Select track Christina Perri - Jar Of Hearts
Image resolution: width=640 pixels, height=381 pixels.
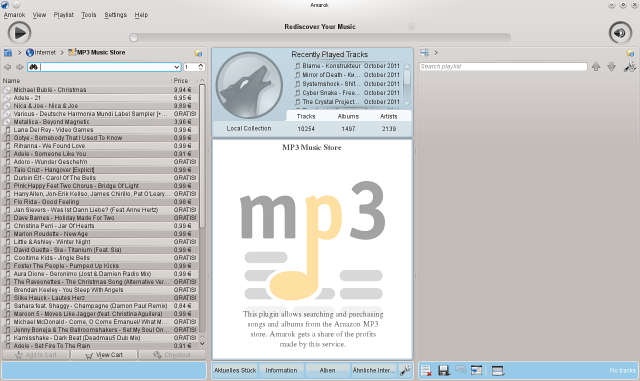tap(100, 226)
